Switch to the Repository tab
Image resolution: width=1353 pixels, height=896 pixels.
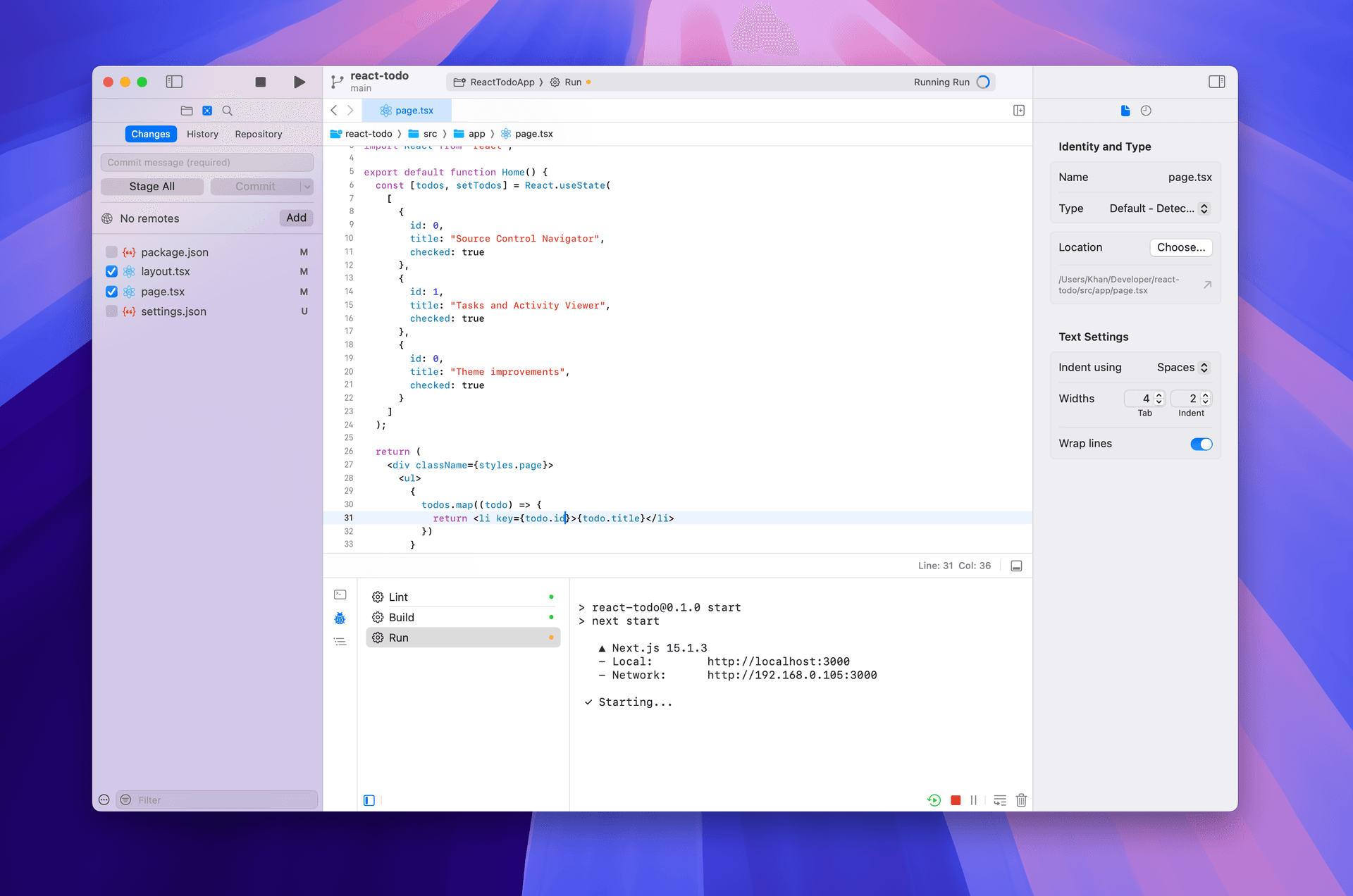[x=258, y=134]
